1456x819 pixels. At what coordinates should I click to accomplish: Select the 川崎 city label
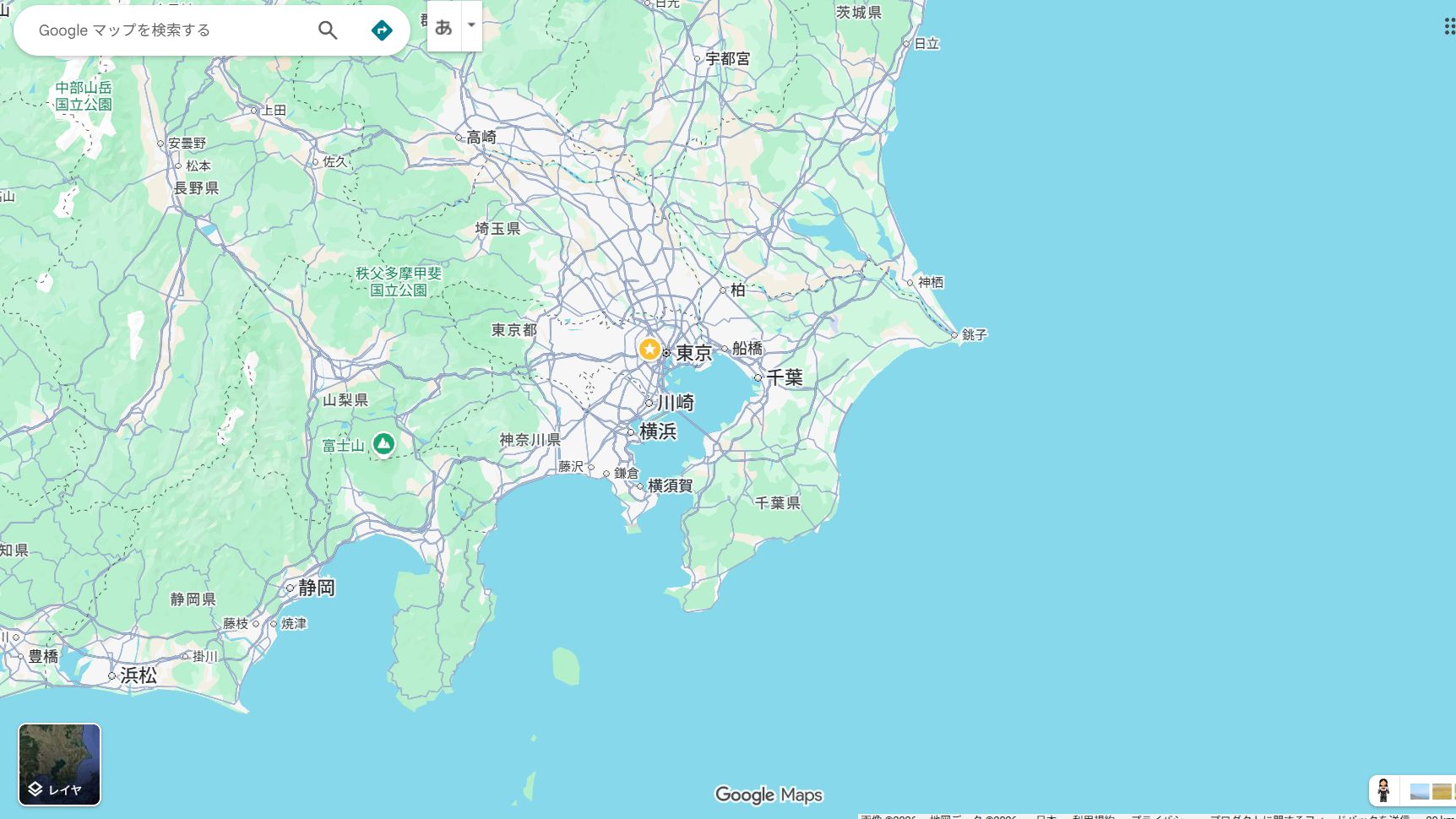pos(676,403)
